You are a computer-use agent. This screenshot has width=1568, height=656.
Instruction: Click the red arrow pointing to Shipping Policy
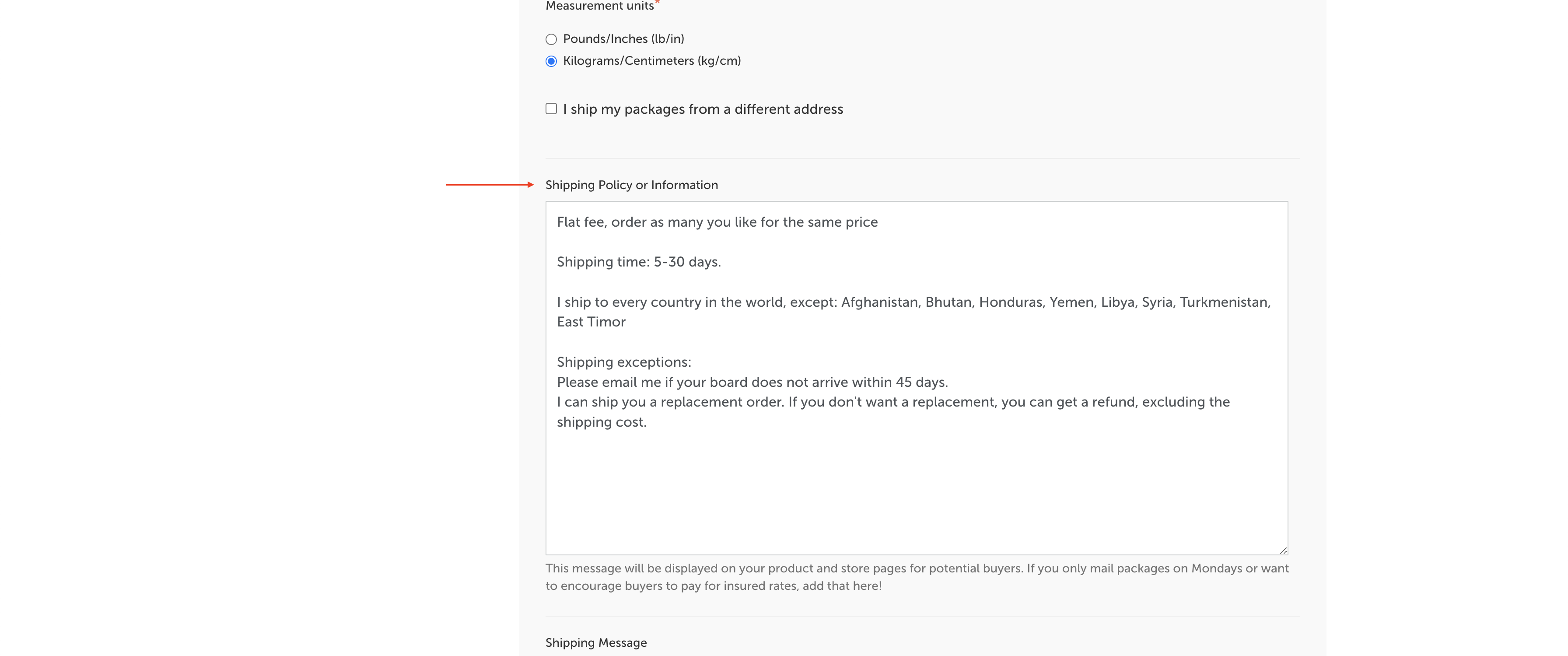(x=490, y=185)
